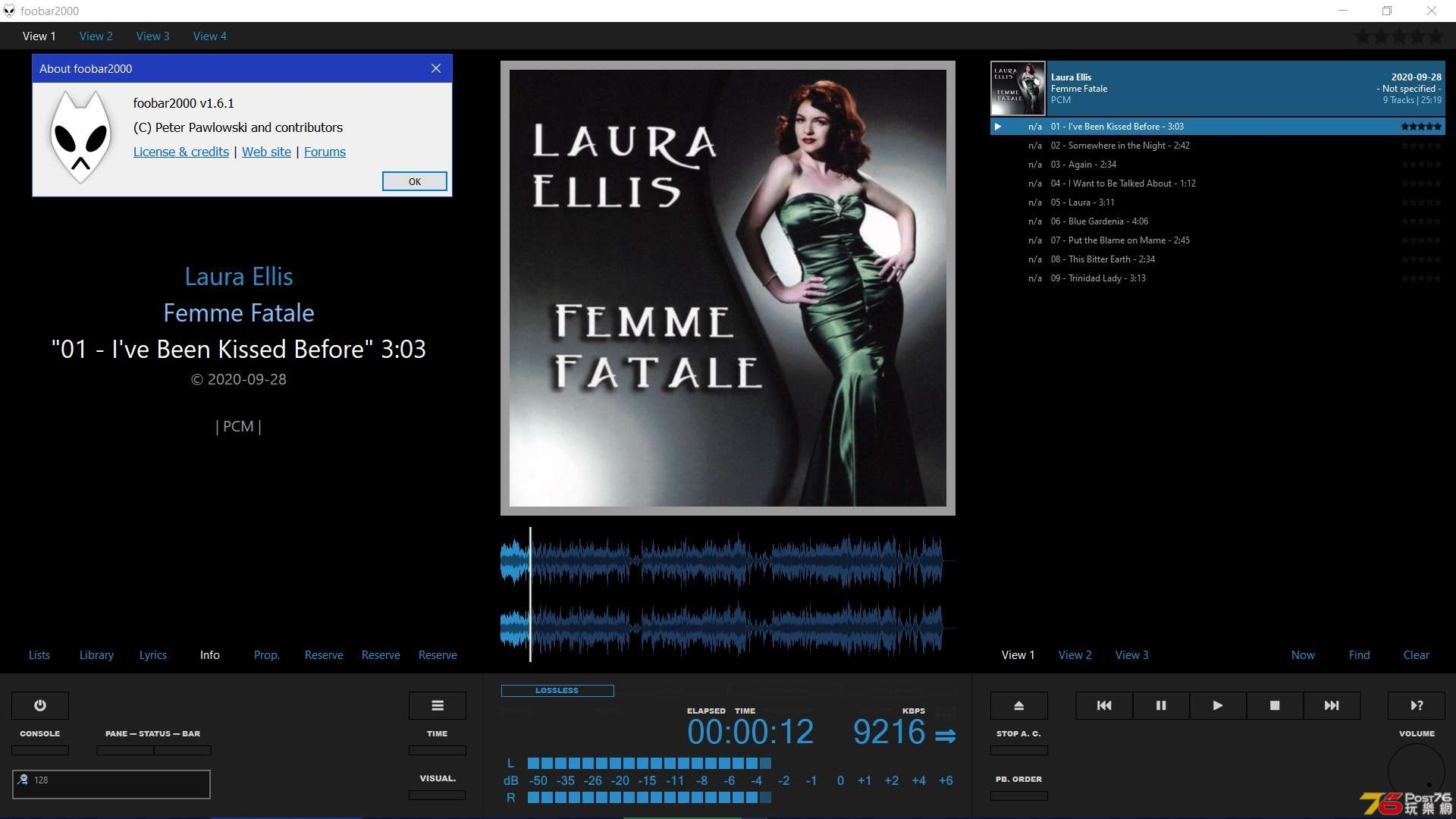Select track 09 - Trinidad Lady
Image resolution: width=1456 pixels, height=819 pixels.
[x=1218, y=278]
